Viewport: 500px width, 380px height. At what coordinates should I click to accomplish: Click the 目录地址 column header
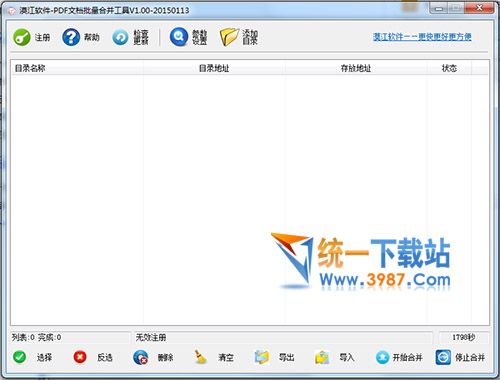coord(214,68)
